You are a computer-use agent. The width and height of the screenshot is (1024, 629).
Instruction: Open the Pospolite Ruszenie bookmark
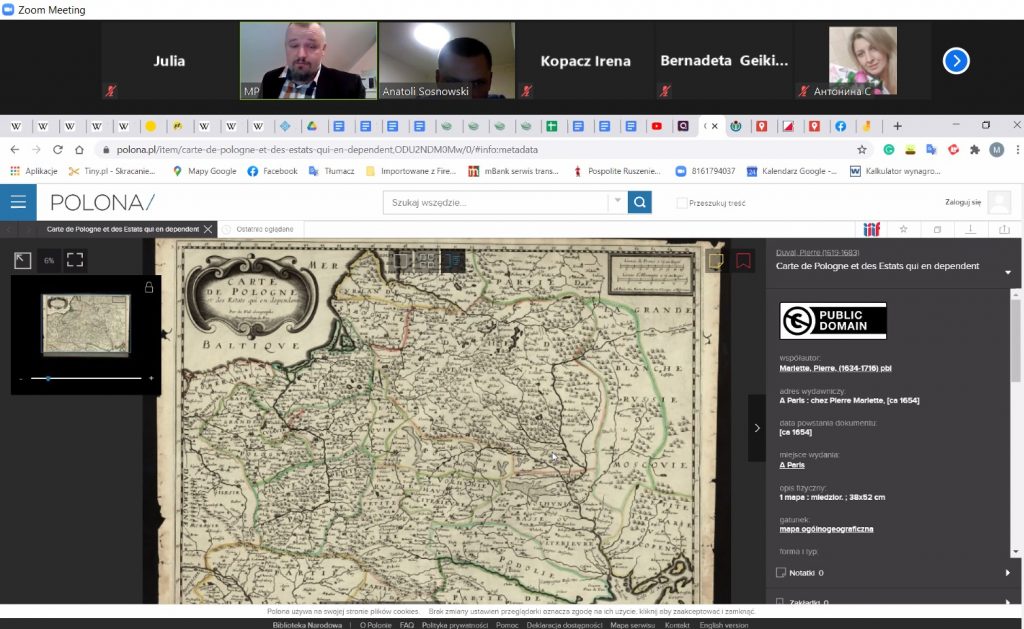616,171
